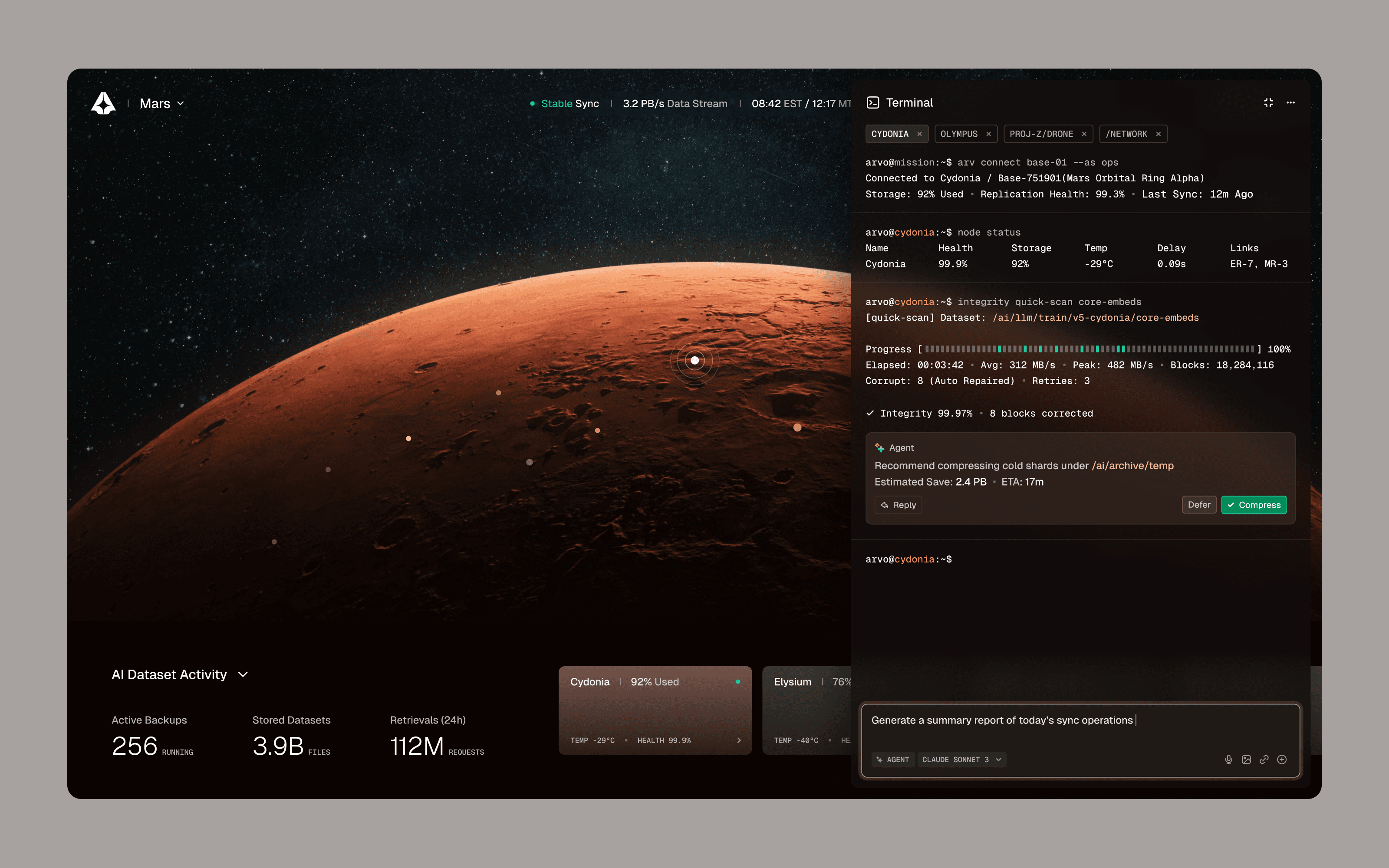Screen dimensions: 1389x868
Task: Switch to the /NETWORK terminal tab
Action: point(1126,134)
